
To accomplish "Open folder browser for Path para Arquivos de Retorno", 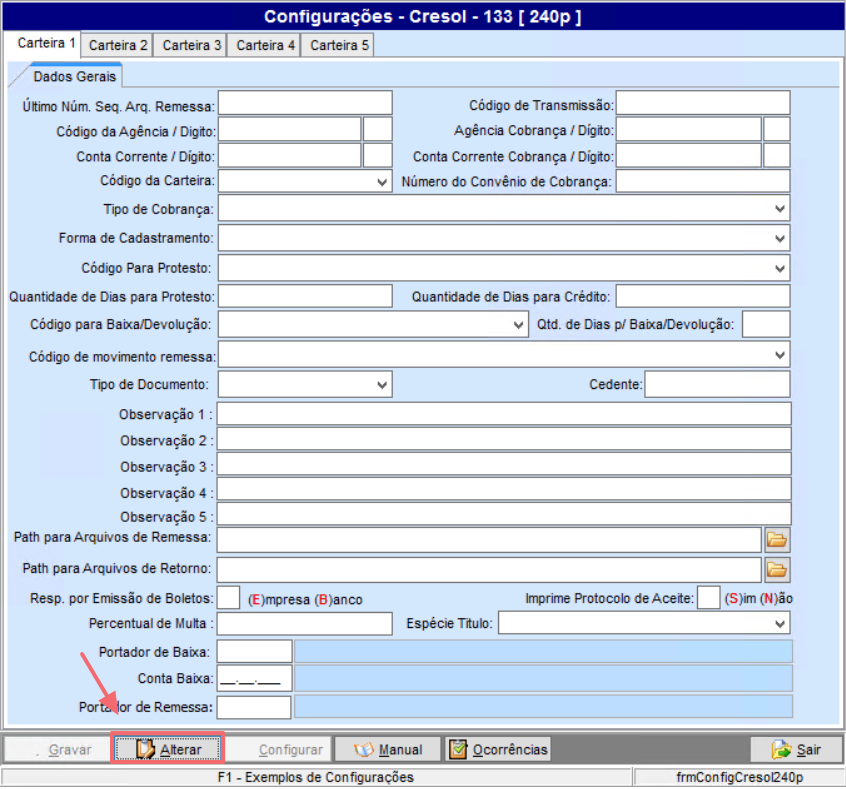I will (777, 569).
